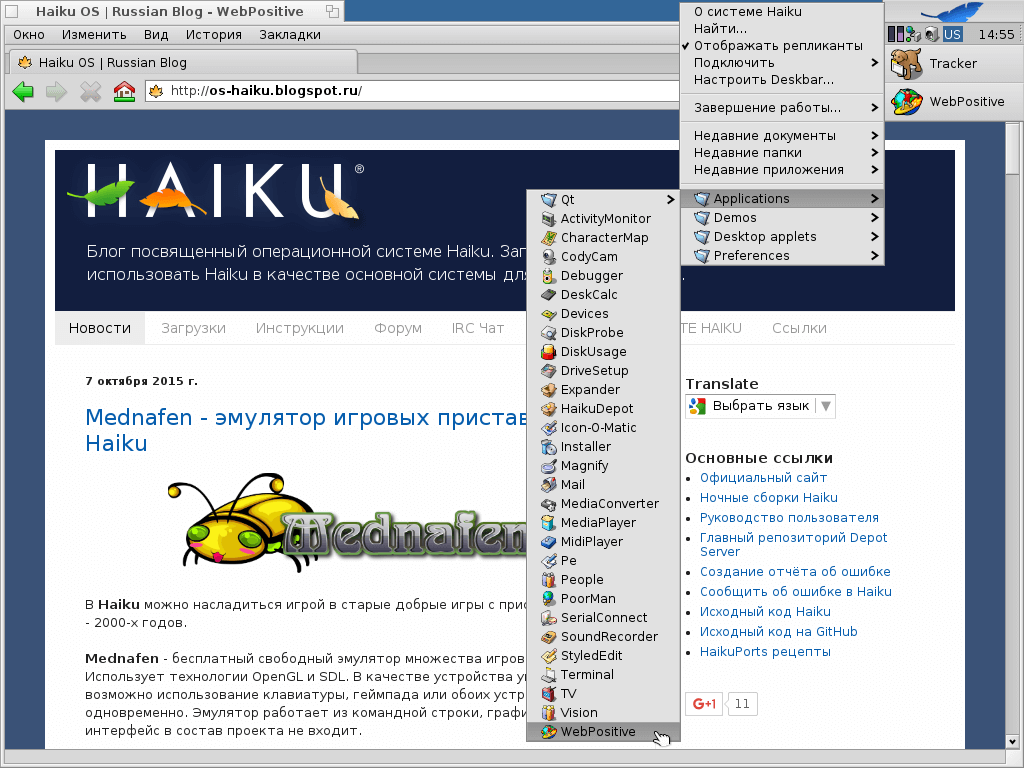Open HaikuPorts рецепты link
This screenshot has height=768, width=1024.
click(x=765, y=652)
